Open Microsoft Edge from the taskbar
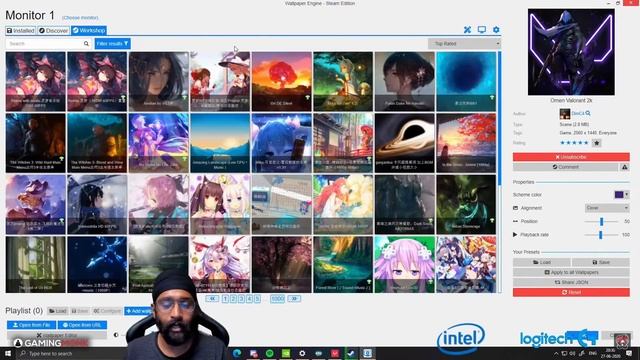The height and width of the screenshot is (360, 640). coord(237,353)
